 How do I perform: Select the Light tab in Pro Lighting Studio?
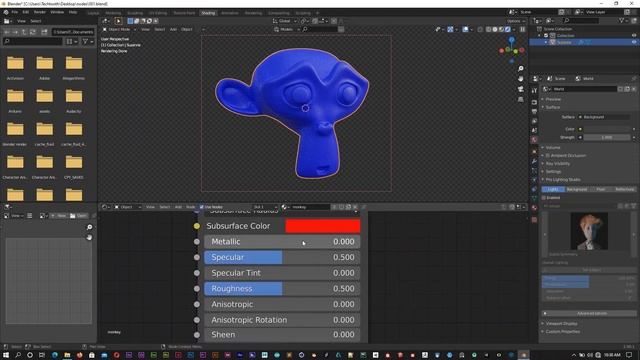(553, 189)
